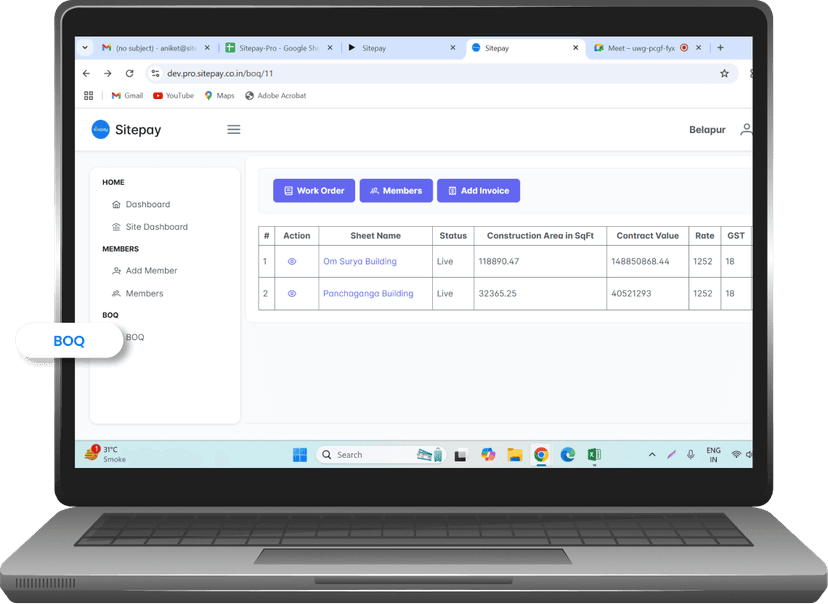The width and height of the screenshot is (828, 604).
Task: Open the Om Surya Building sheet link
Action: tap(360, 261)
